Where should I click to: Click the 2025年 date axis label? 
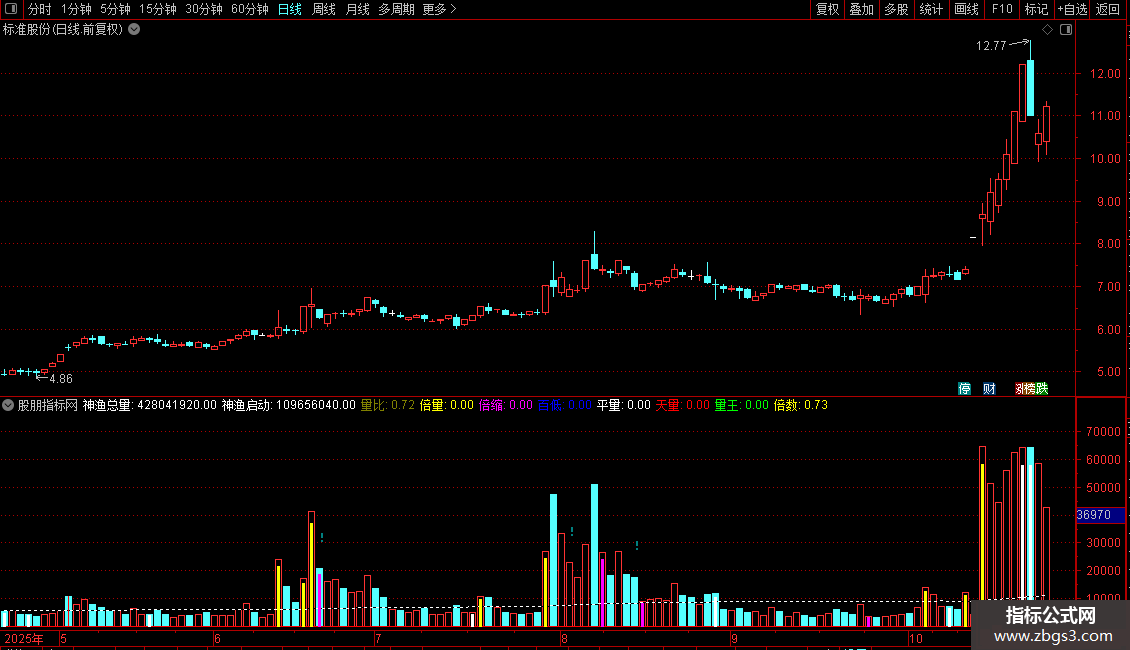pos(24,638)
